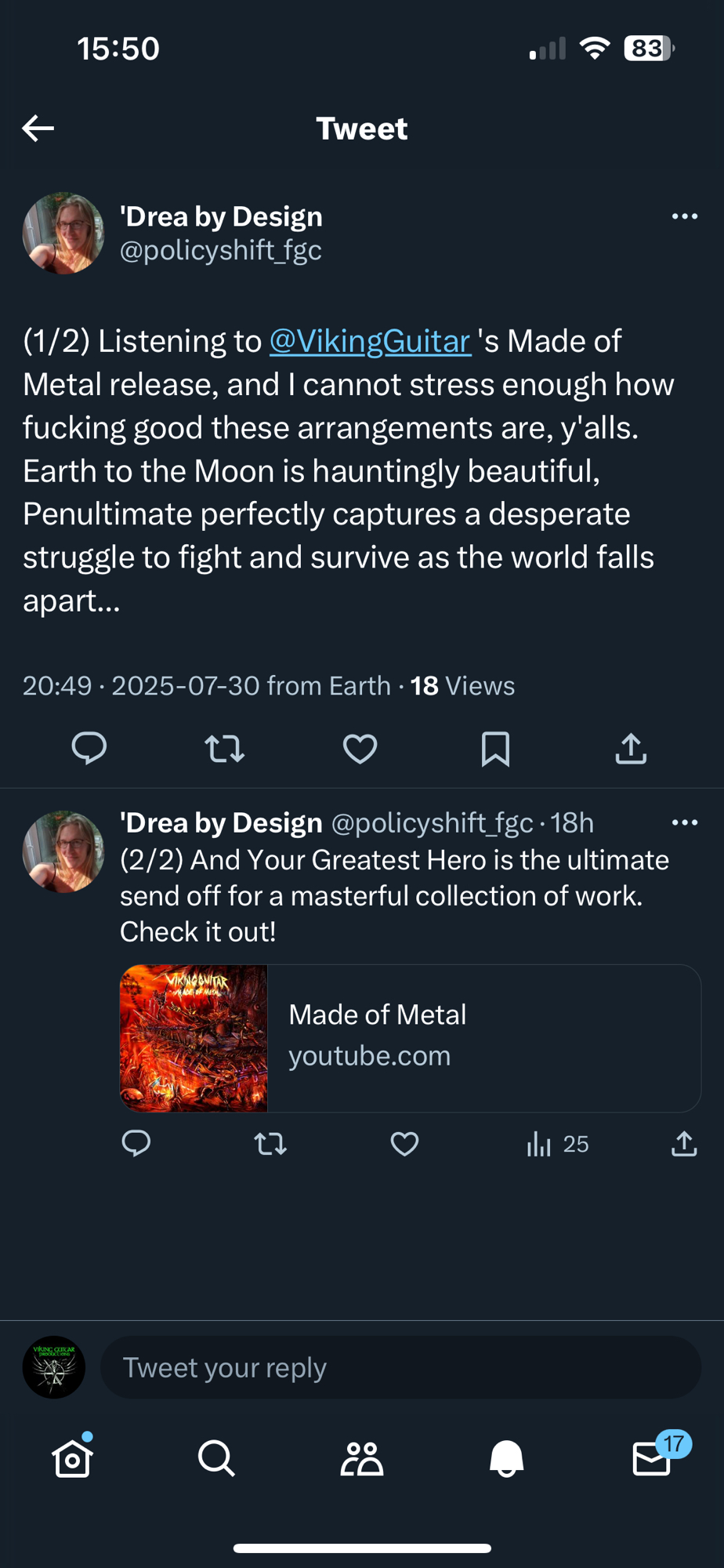Viewport: 724px width, 1568px height.
Task: Tap the back arrow in the header
Action: 38,128
